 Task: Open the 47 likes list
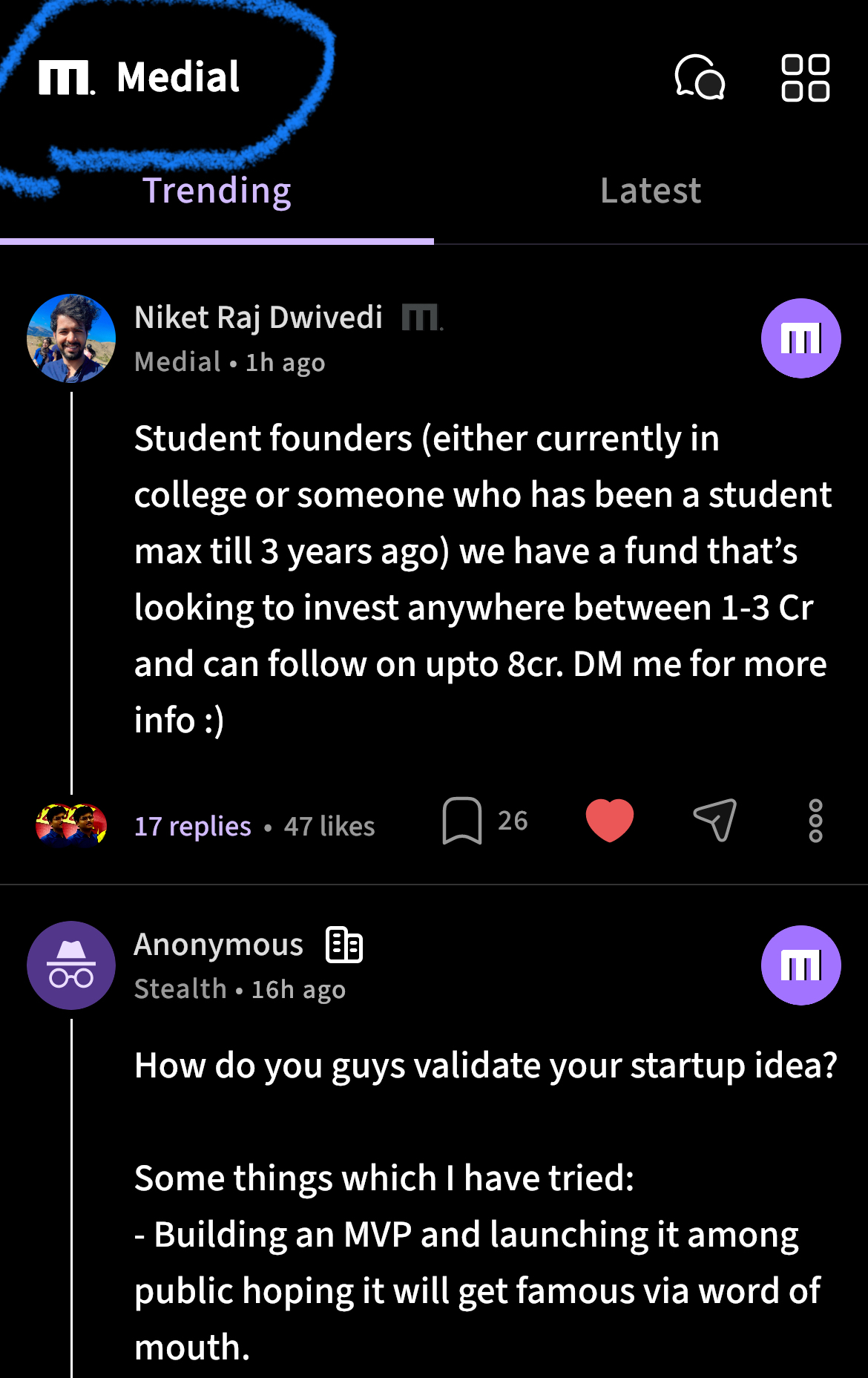coord(329,827)
